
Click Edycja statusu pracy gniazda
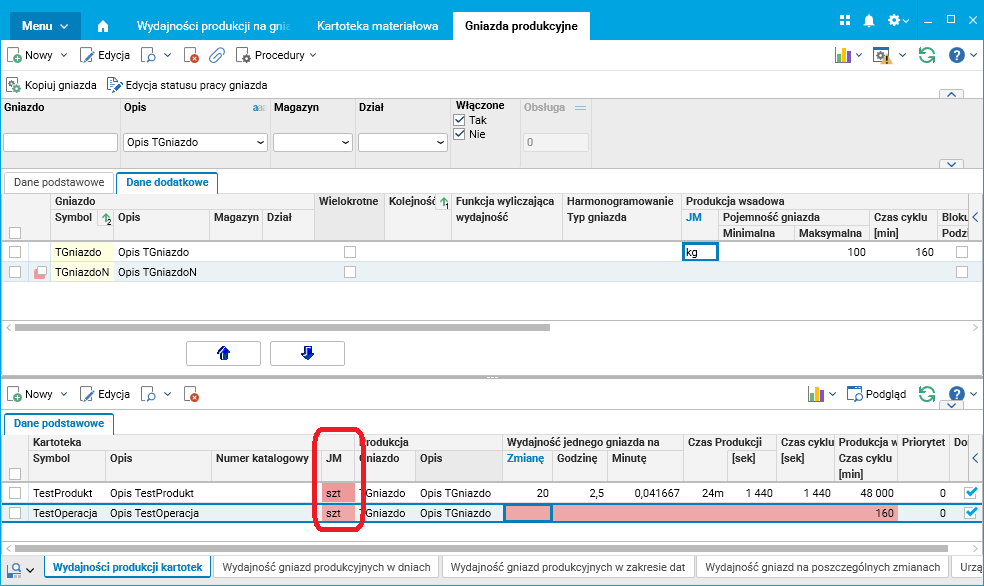187,85
